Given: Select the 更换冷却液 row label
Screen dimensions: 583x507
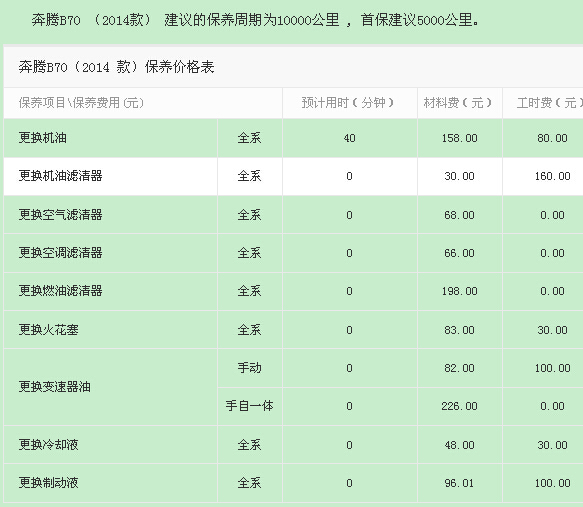Looking at the screenshot, I should tap(49, 445).
